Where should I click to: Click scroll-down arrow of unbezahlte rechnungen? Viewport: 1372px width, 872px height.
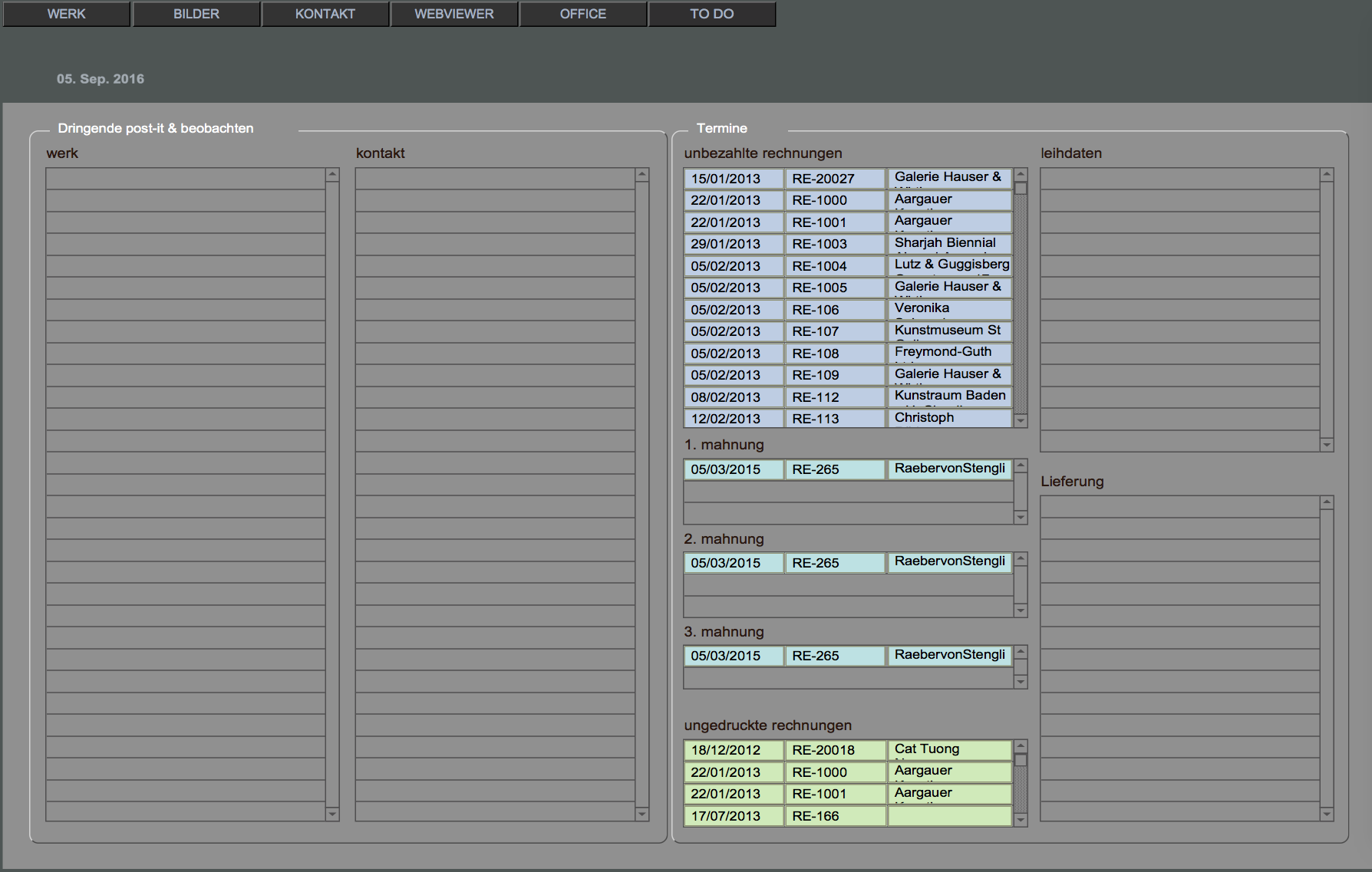(x=1021, y=420)
